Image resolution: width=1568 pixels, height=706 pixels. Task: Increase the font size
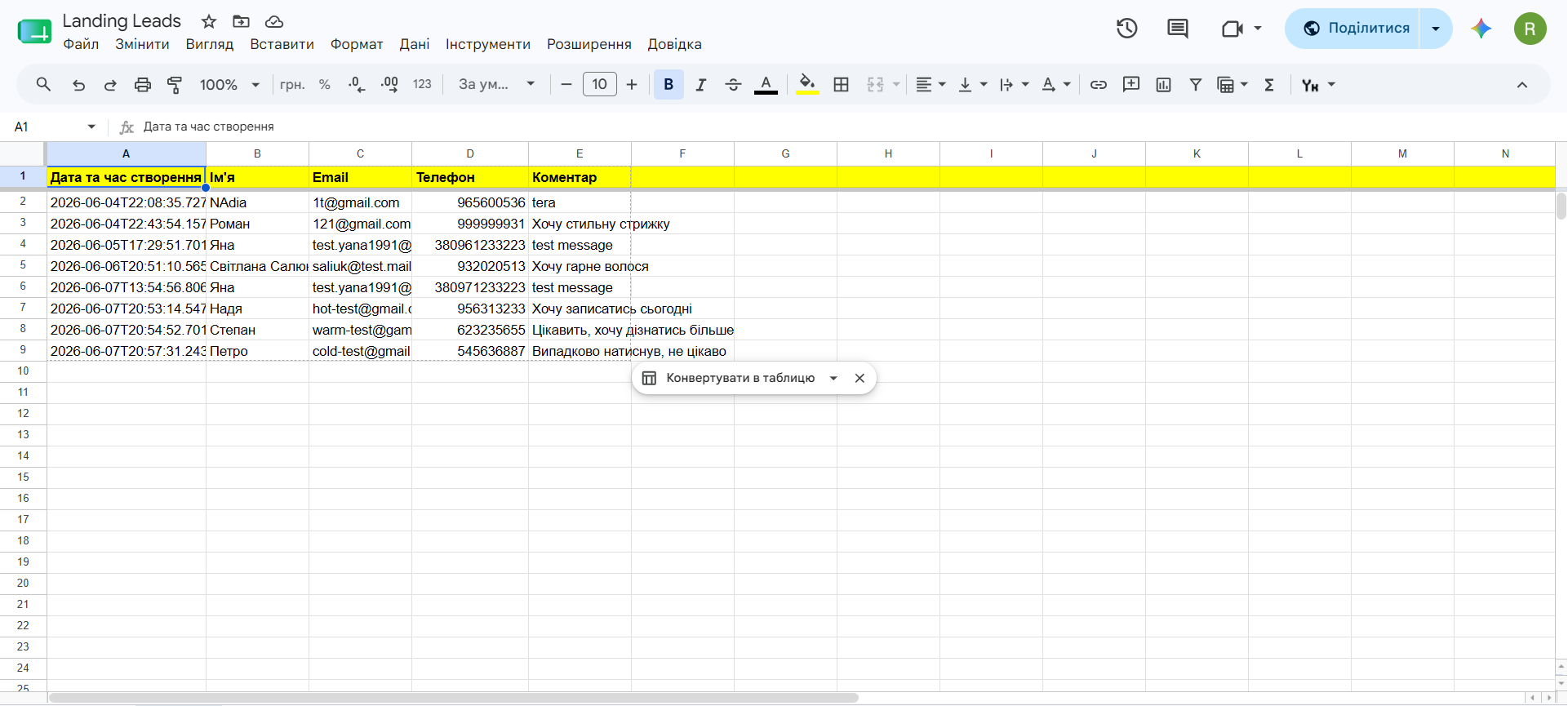pos(632,84)
